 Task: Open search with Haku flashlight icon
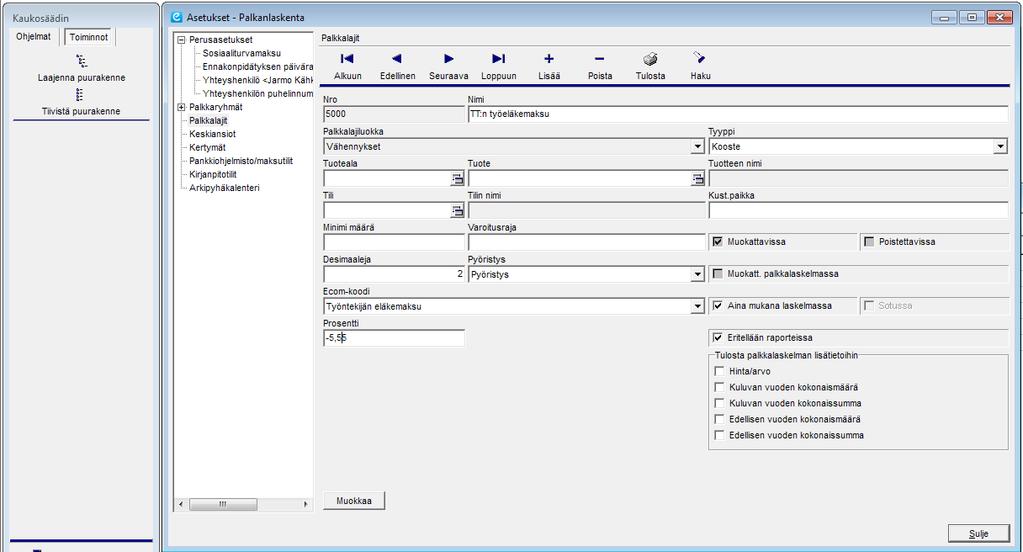pyautogui.click(x=699, y=59)
